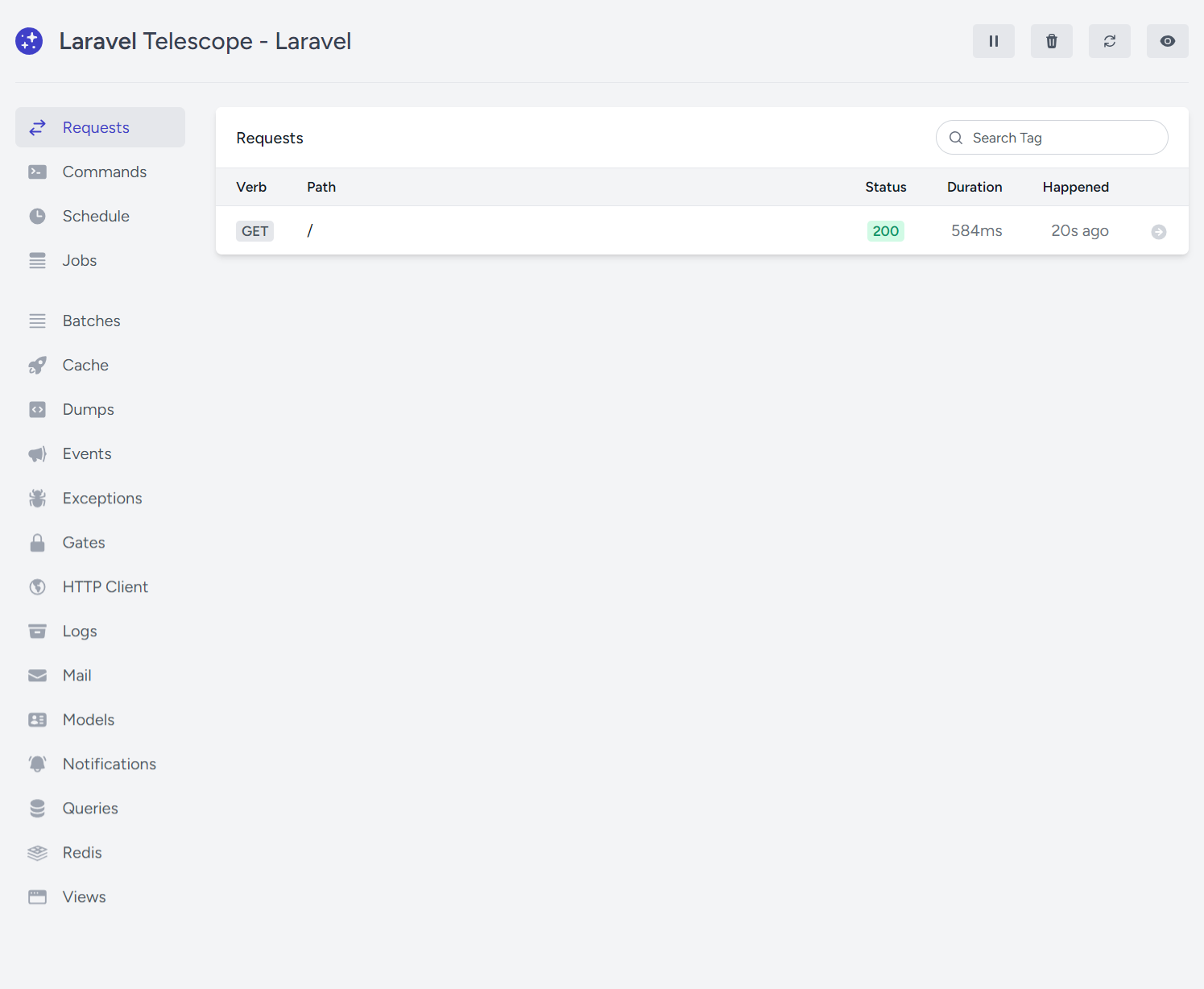The width and height of the screenshot is (1204, 989).
Task: View the Queries page
Action: (90, 808)
